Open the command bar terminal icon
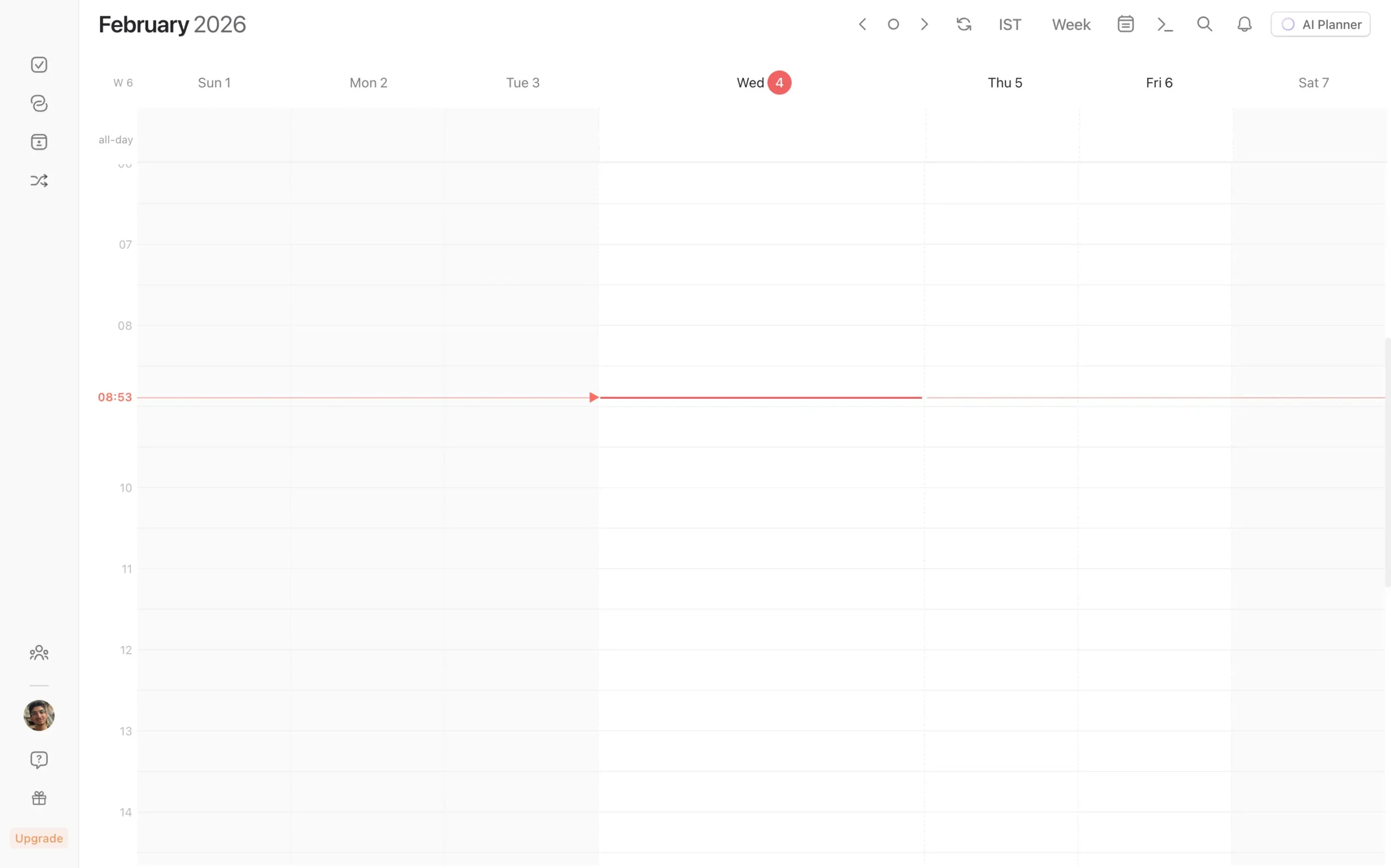The width and height of the screenshot is (1391, 868). tap(1166, 24)
